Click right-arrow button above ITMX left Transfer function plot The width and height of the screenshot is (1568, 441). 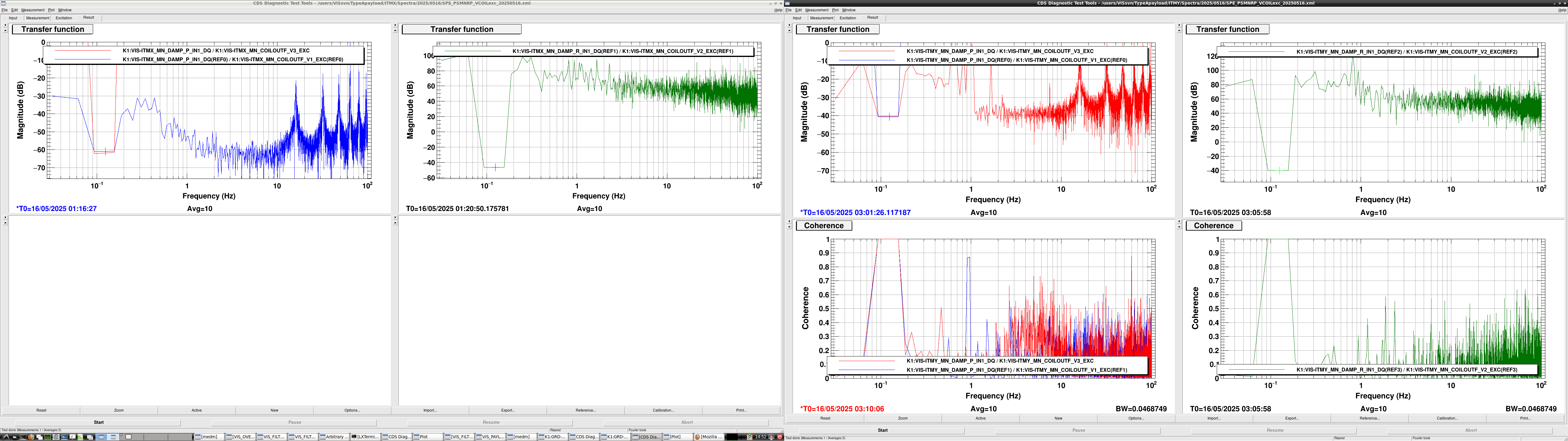pos(6,25)
